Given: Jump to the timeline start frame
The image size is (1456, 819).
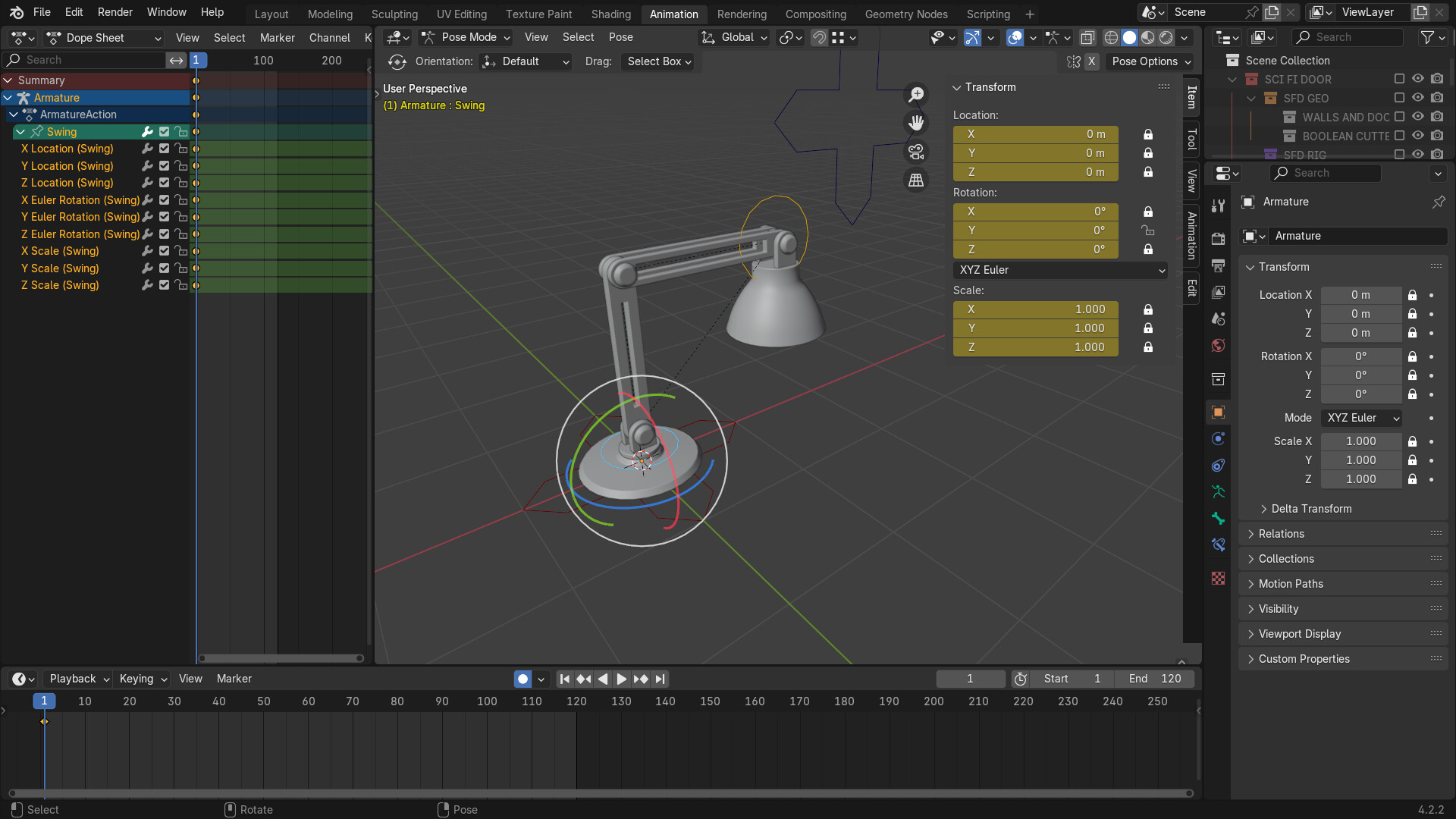Looking at the screenshot, I should click(x=564, y=679).
